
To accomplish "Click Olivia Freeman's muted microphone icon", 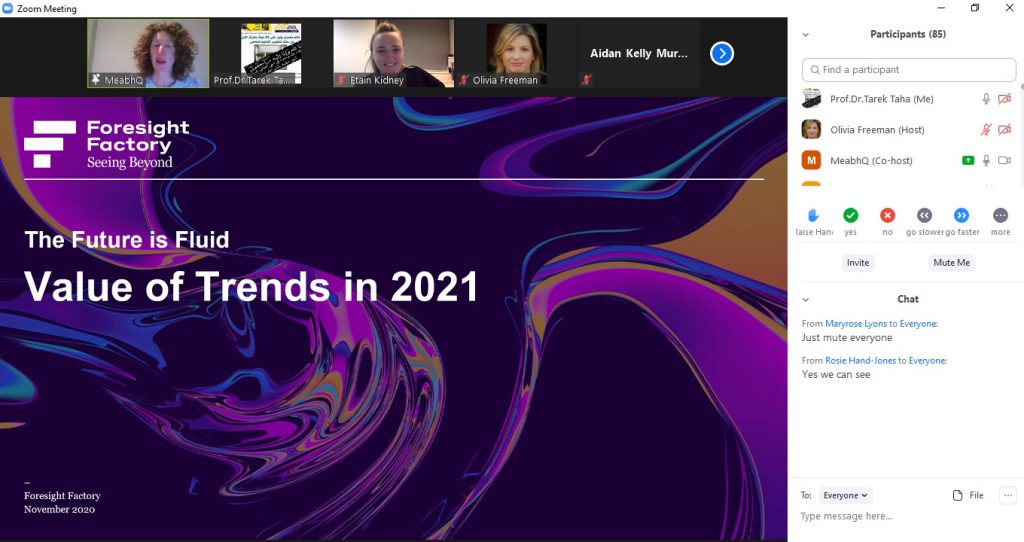I will tap(986, 129).
